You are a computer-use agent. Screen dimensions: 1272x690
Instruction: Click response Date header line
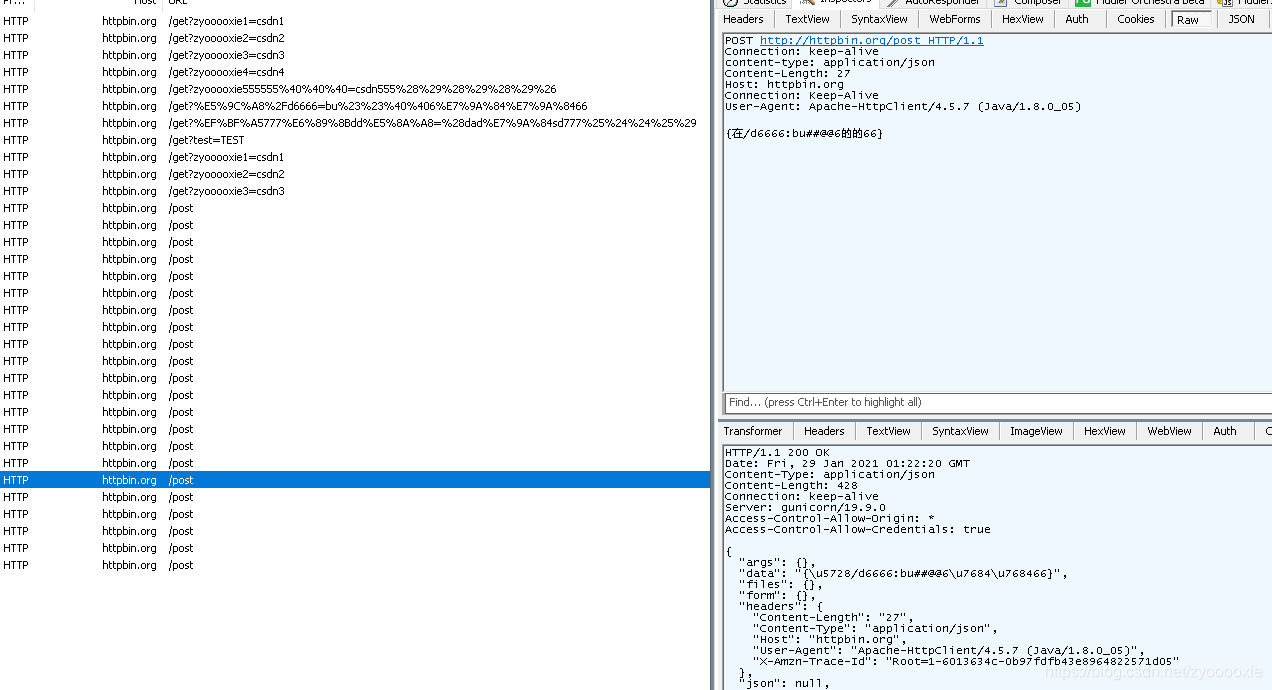coord(847,464)
